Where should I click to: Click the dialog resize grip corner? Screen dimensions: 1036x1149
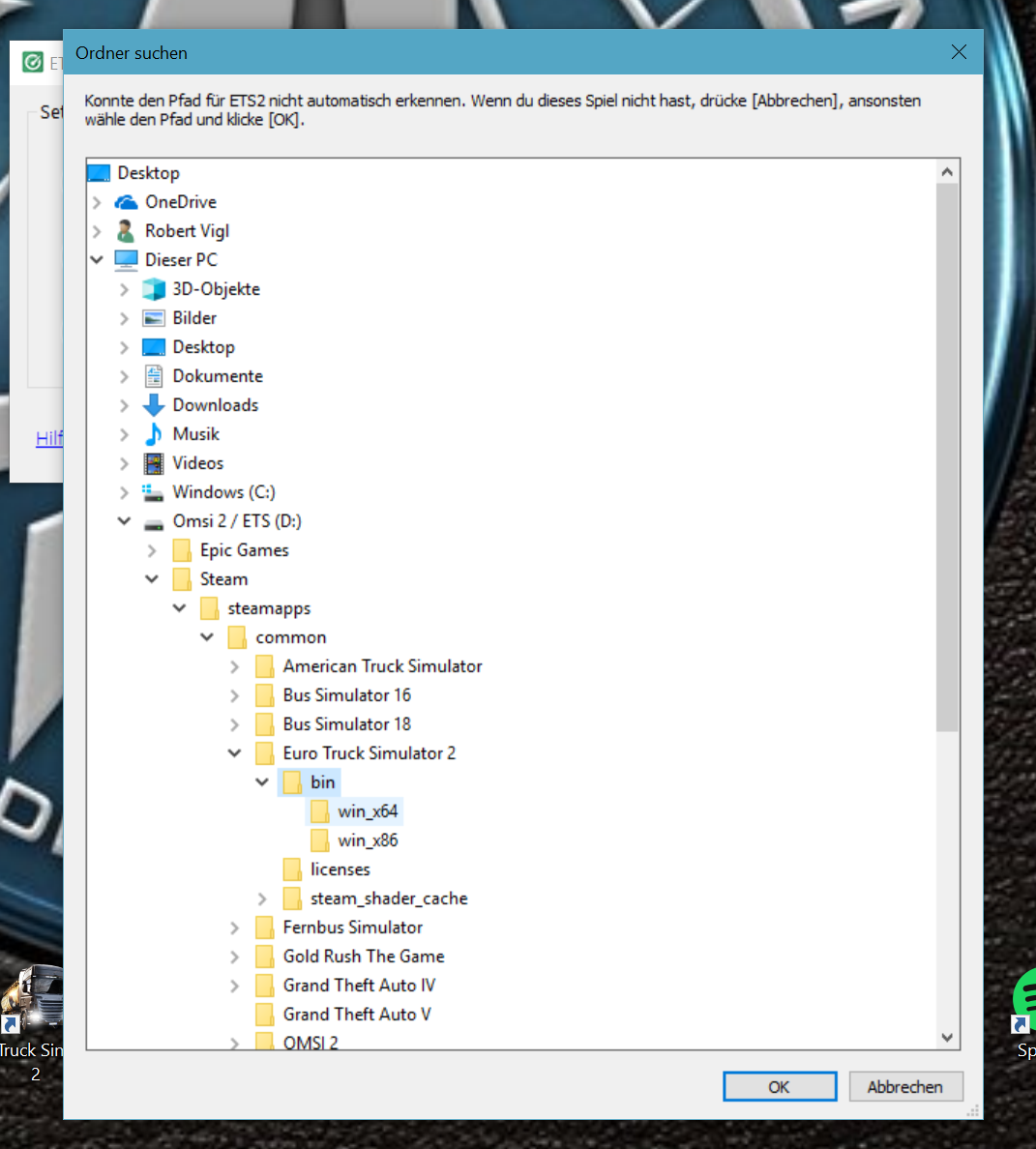[973, 1111]
